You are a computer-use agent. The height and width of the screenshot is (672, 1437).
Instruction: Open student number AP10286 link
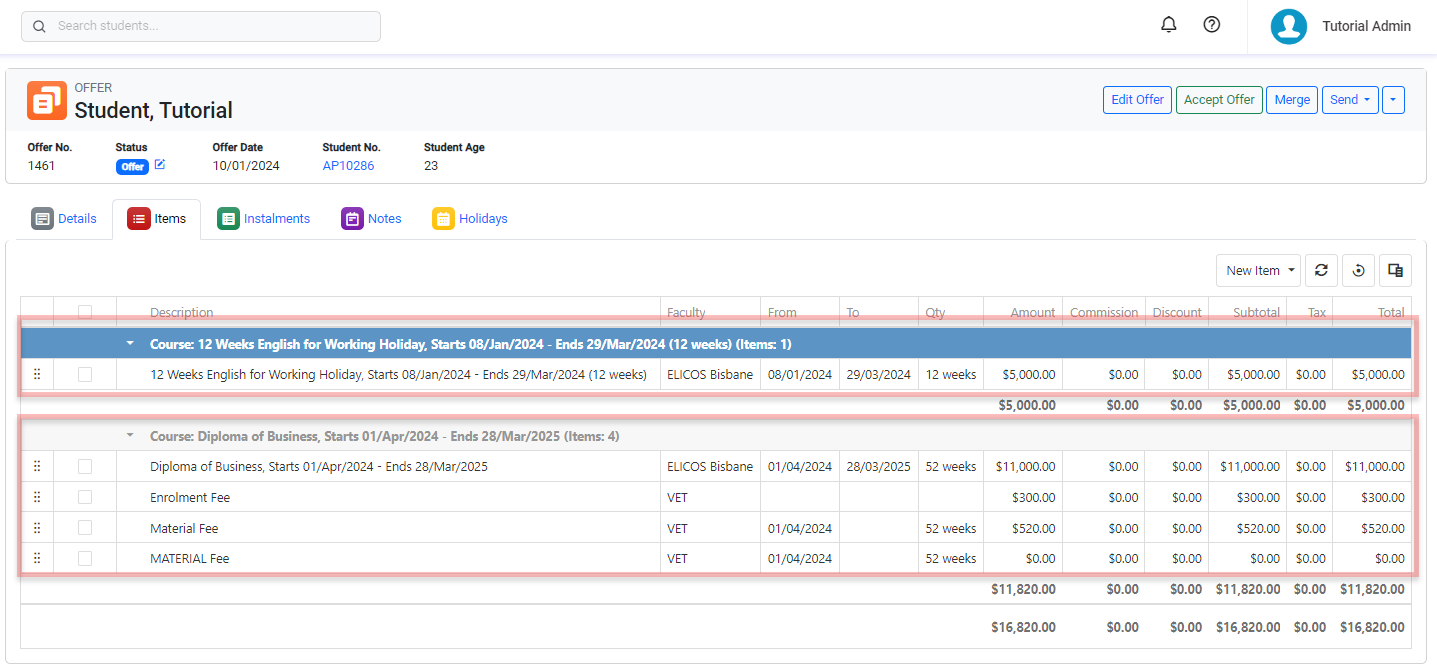click(348, 166)
